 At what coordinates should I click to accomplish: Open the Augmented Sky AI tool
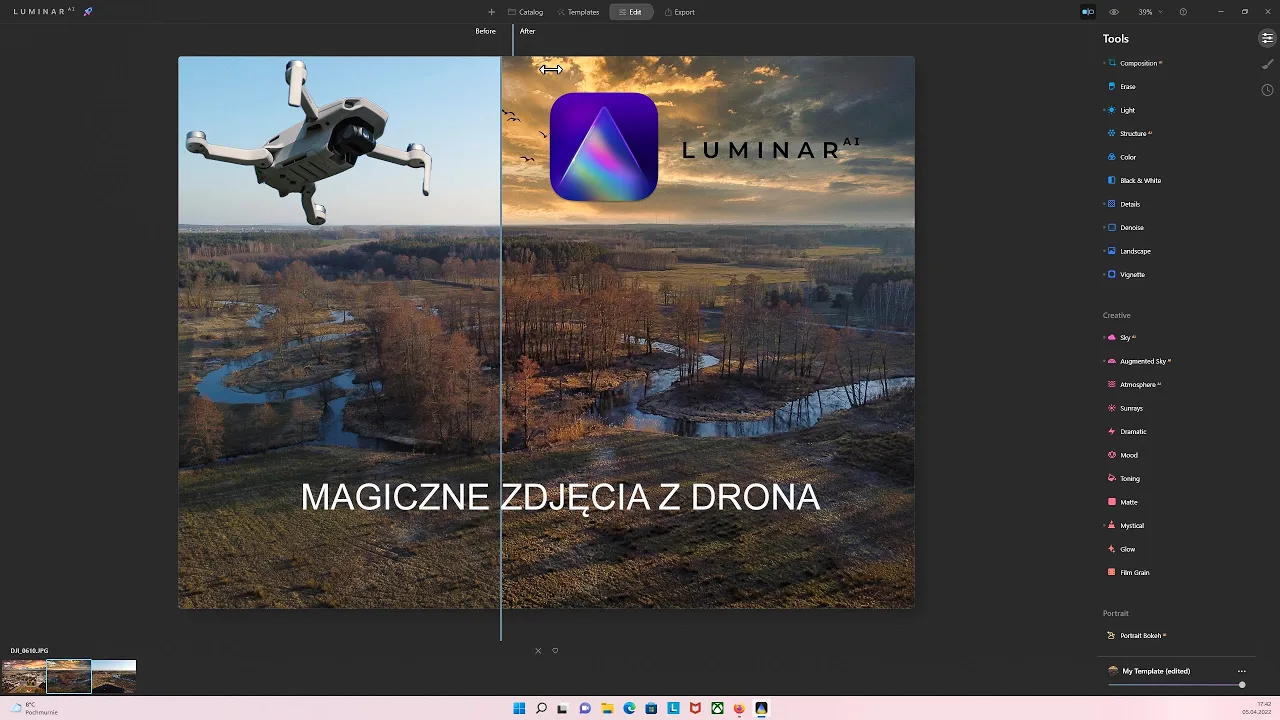tap(1142, 361)
